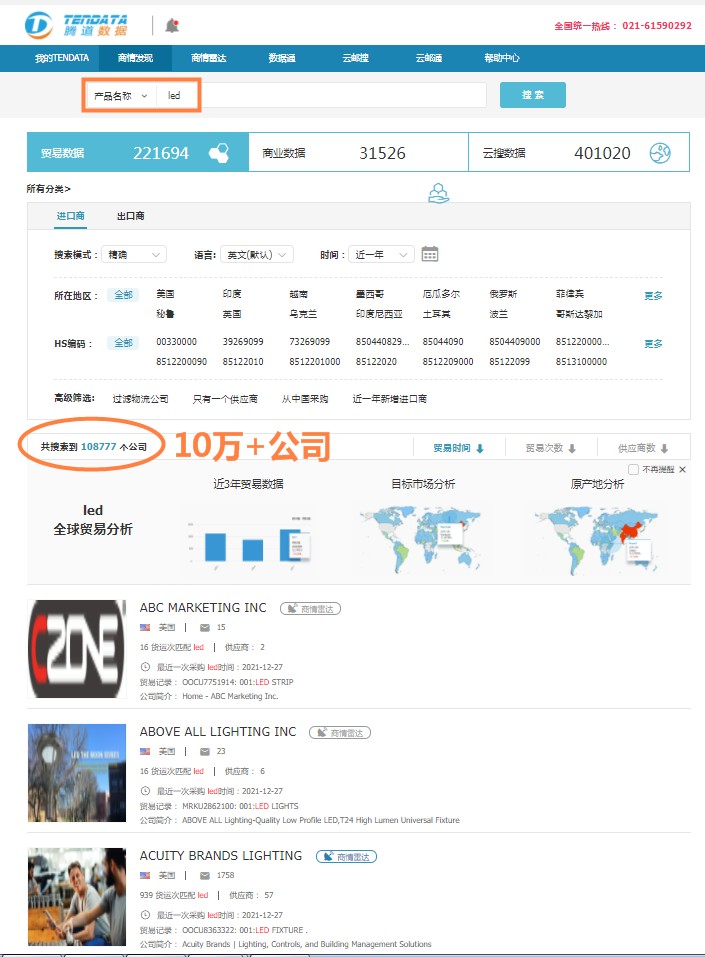
Task: Sort by trade count arrow icon
Action: tap(572, 449)
